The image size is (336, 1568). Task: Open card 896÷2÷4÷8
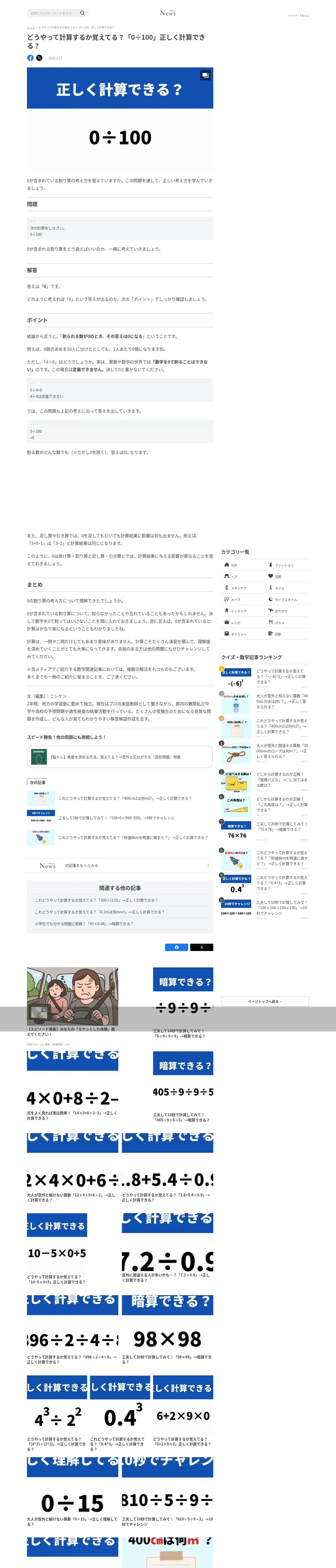coord(72,1330)
